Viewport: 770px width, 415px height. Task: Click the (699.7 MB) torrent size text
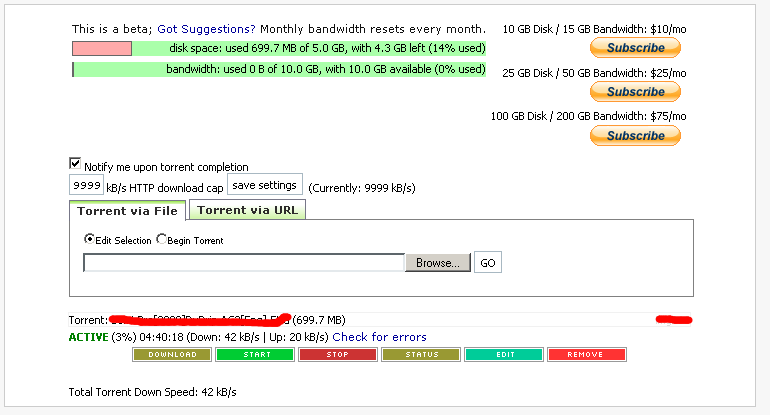319,320
